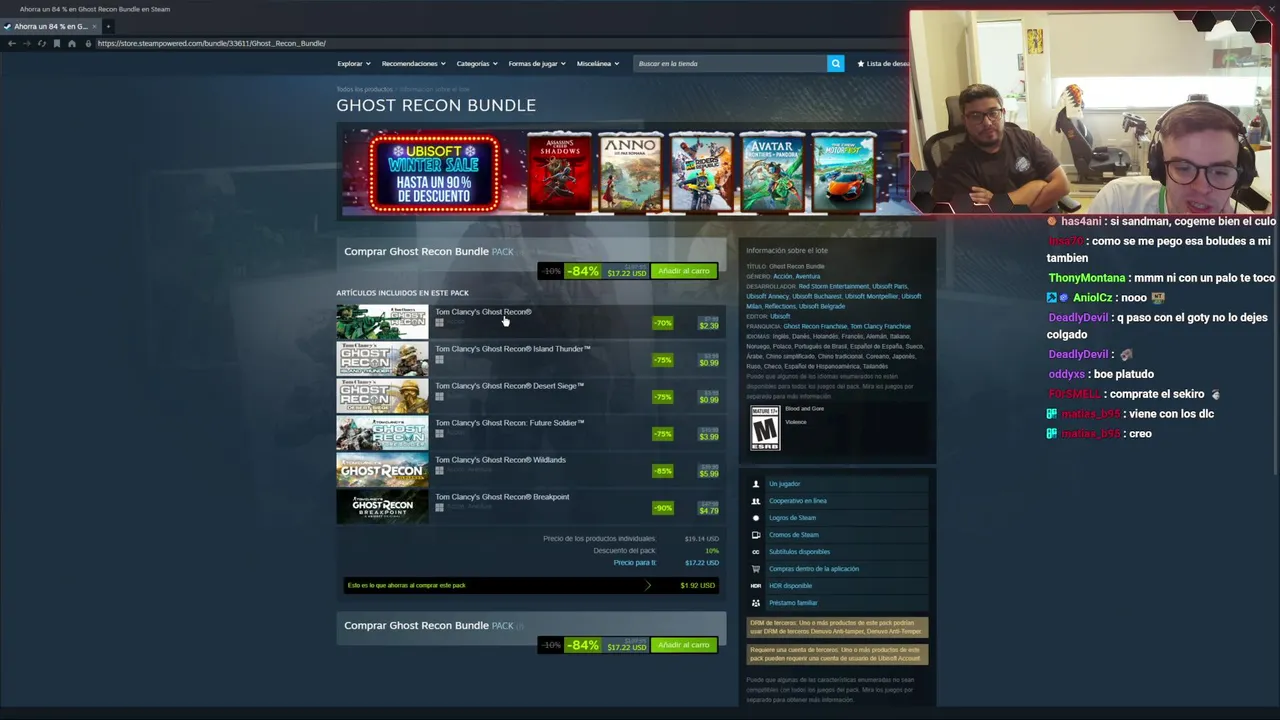Click the Ghost Recon Future Soldier thumbnail

tap(382, 433)
